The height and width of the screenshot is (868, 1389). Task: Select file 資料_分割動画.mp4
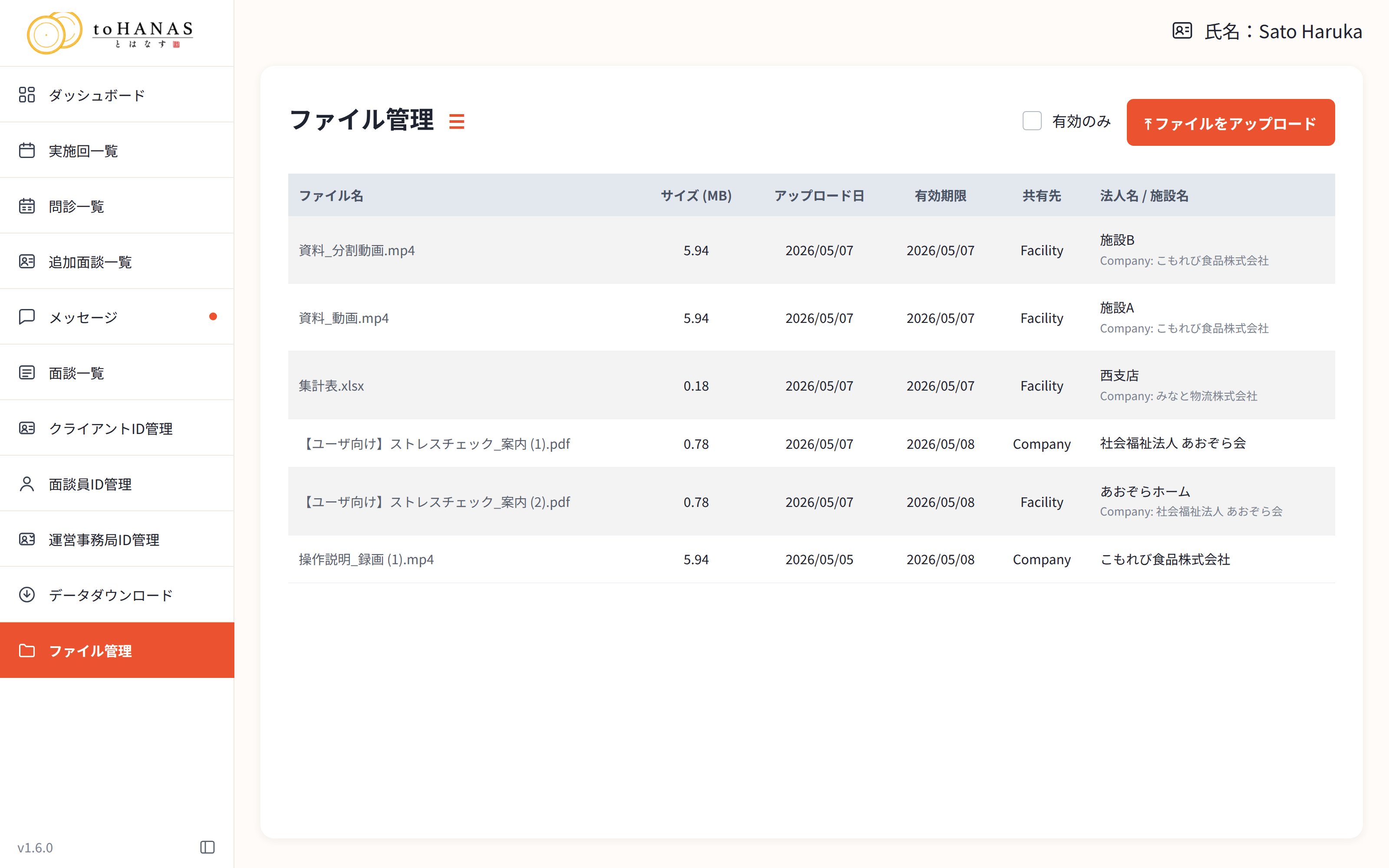pyautogui.click(x=356, y=250)
